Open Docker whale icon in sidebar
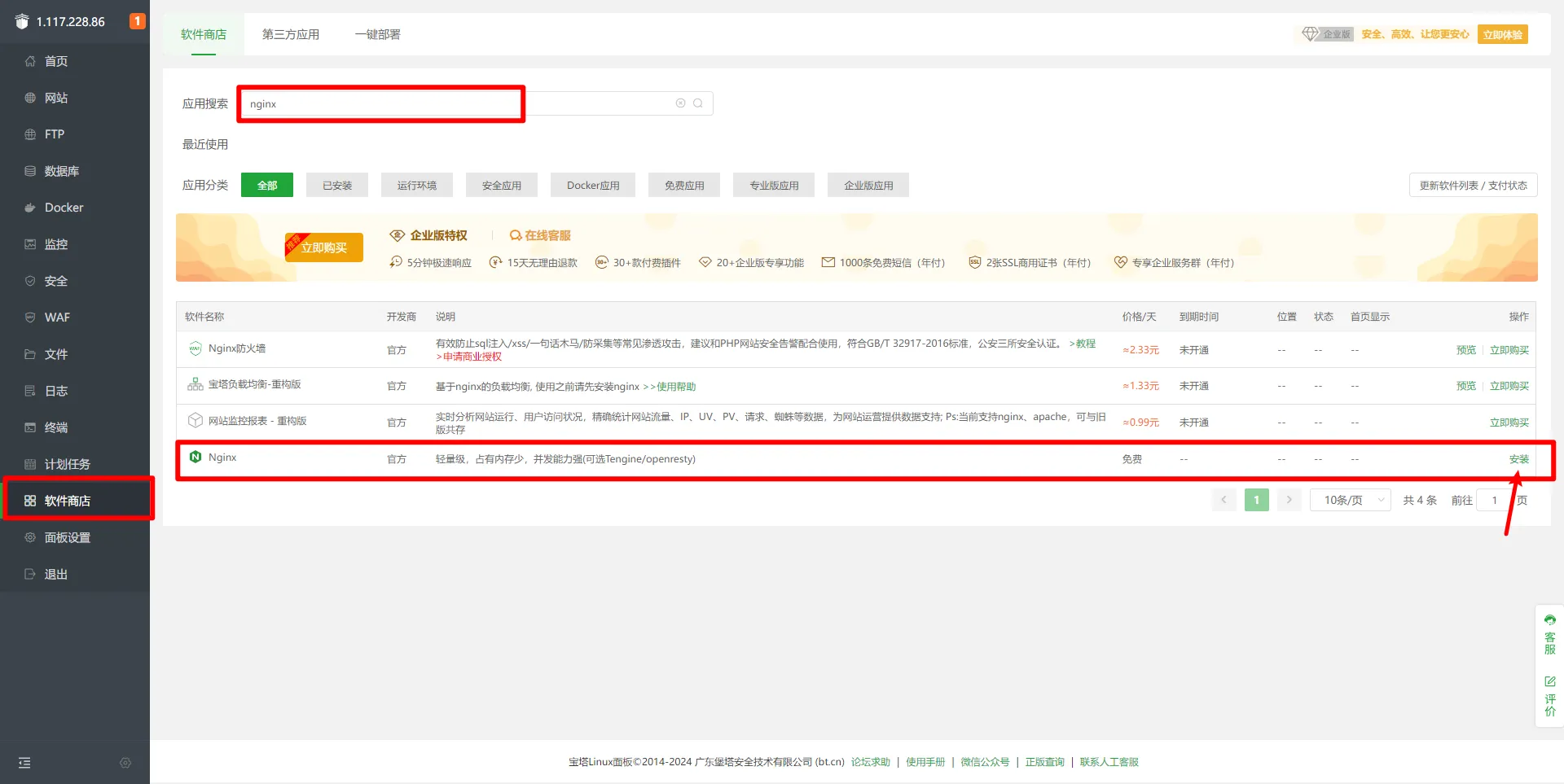Viewport: 1564px width, 784px height. click(30, 208)
